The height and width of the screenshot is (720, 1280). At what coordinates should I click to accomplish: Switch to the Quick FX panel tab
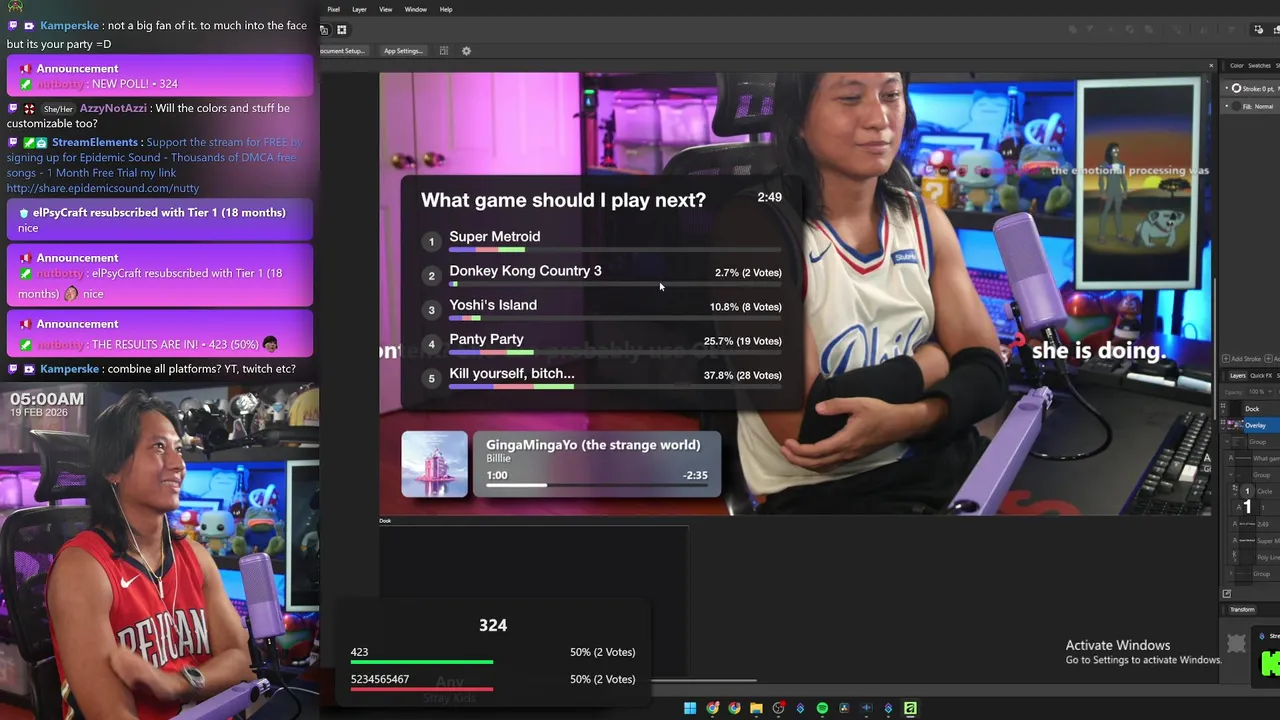(x=1262, y=376)
